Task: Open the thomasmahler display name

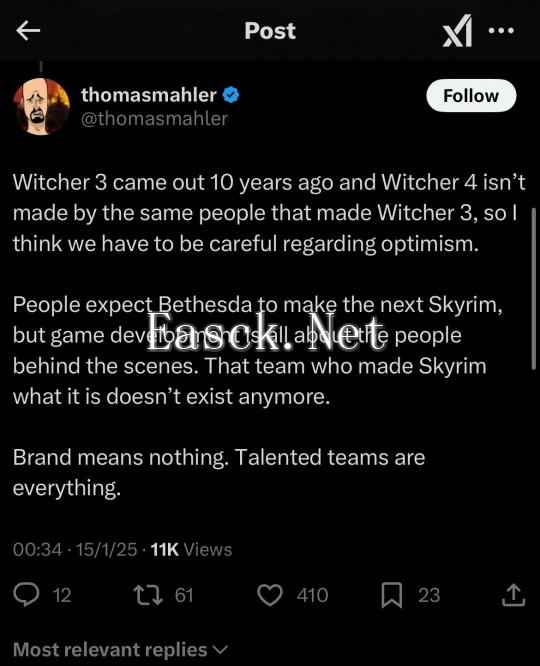Action: (149, 95)
